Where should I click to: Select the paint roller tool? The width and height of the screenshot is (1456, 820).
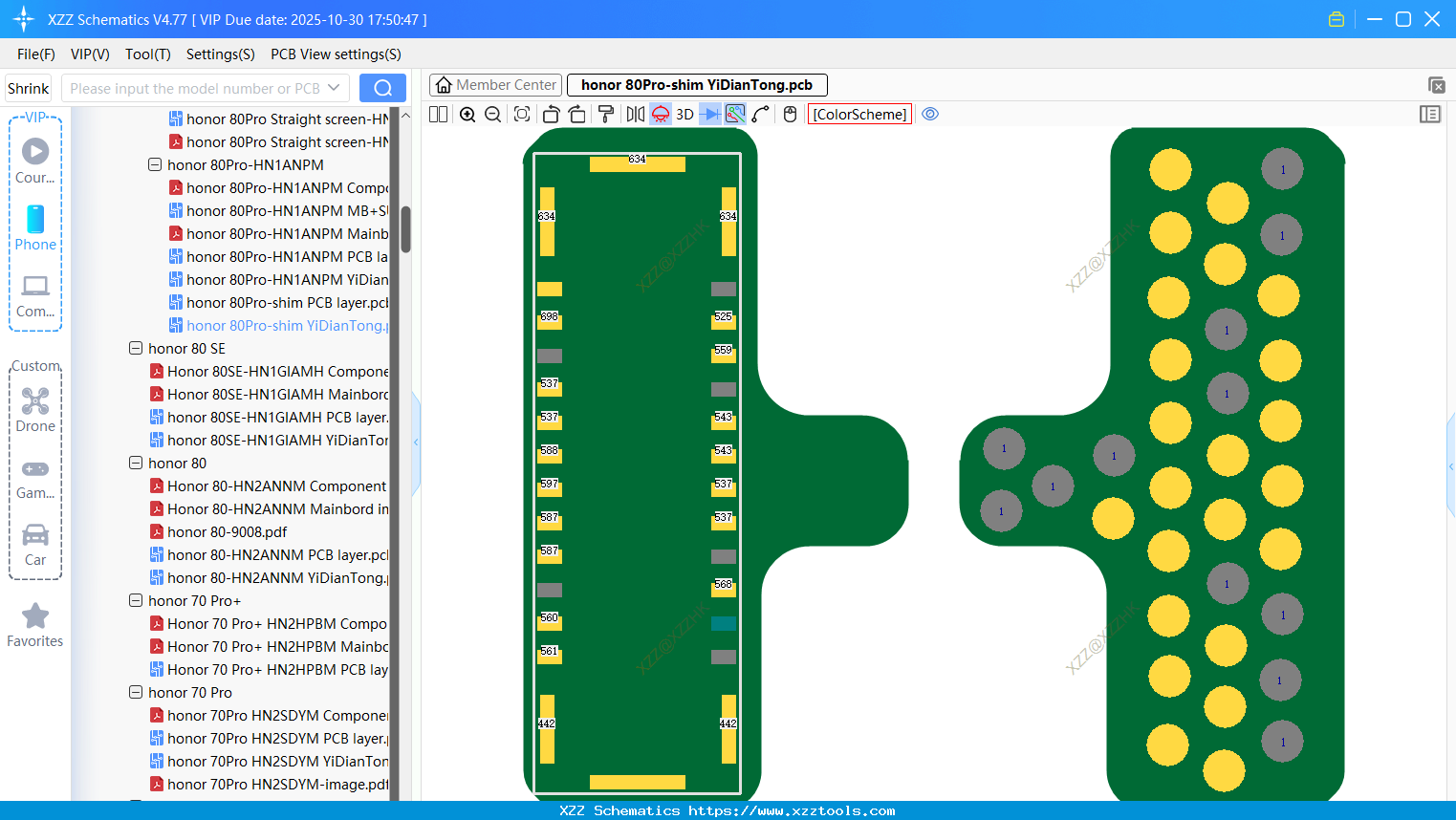pos(606,114)
